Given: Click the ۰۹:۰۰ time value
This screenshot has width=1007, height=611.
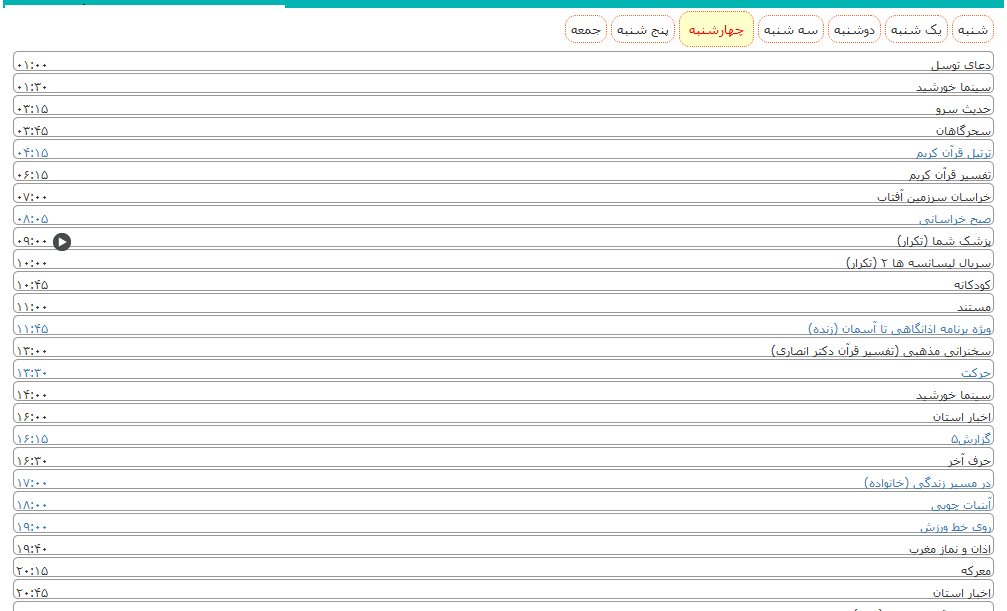Looking at the screenshot, I should [31, 242].
